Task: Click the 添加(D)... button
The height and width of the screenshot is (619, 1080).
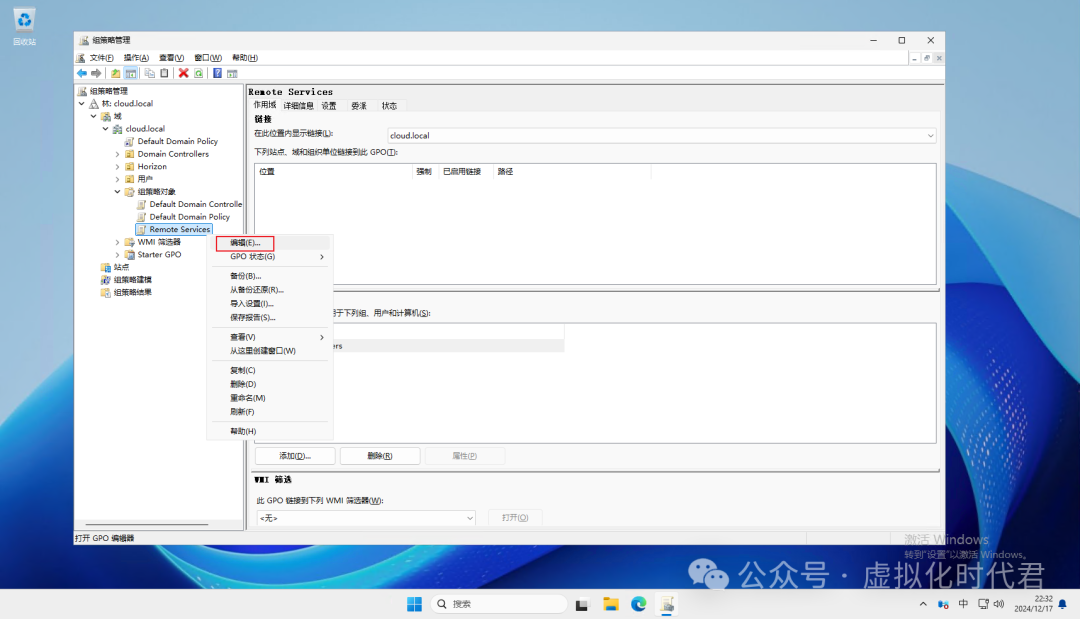Action: tap(294, 456)
